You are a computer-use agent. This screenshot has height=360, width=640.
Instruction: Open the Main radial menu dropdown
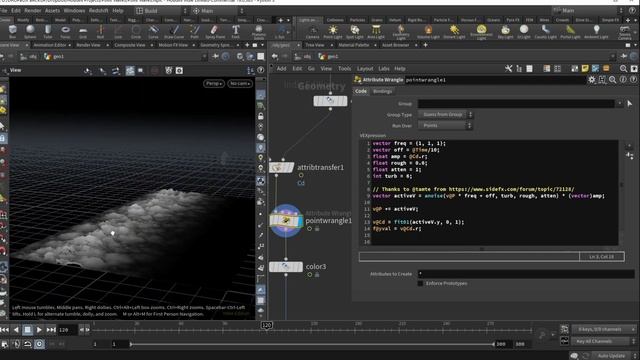point(218,11)
